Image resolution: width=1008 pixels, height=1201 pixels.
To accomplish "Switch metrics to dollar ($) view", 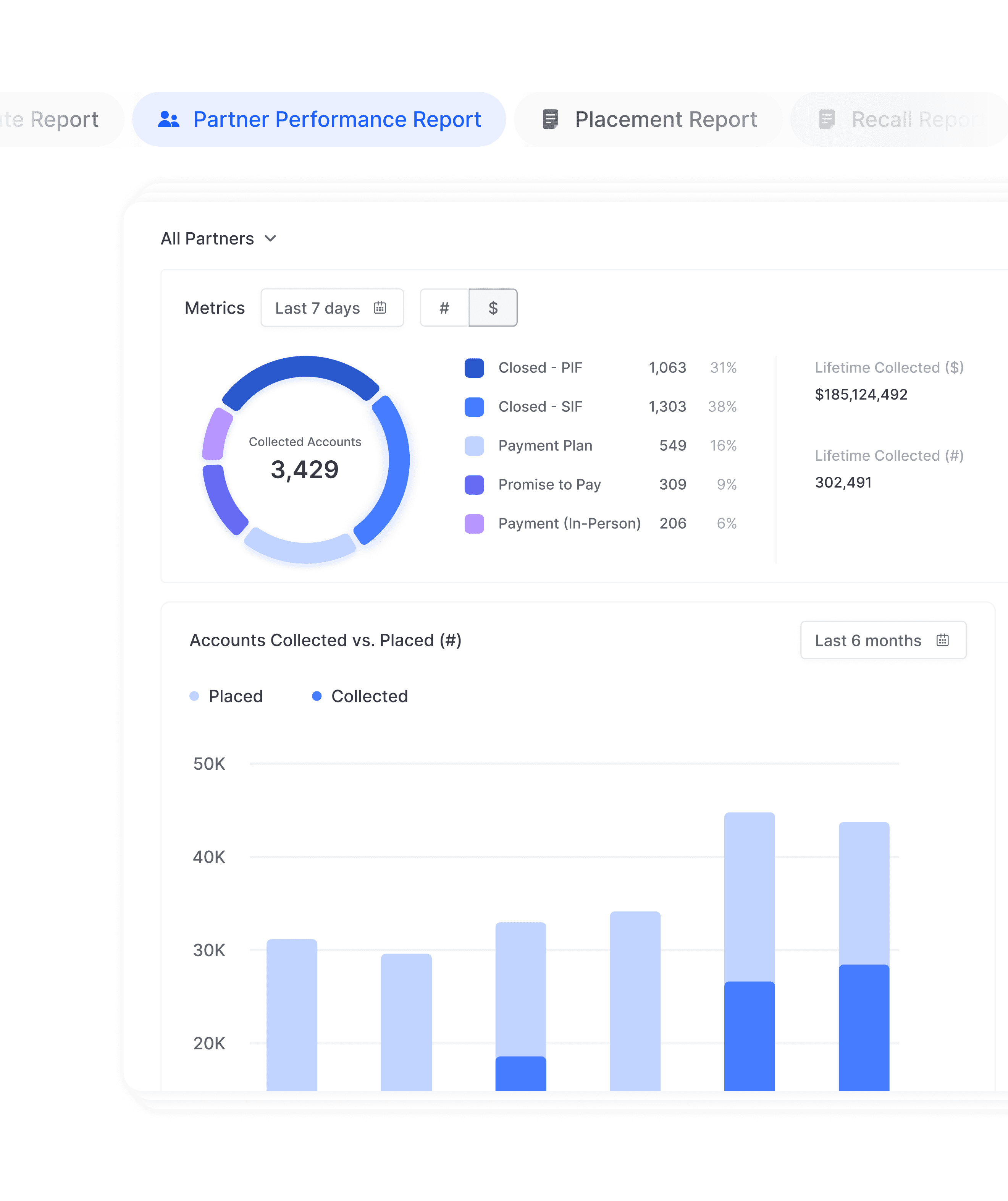I will click(x=493, y=308).
